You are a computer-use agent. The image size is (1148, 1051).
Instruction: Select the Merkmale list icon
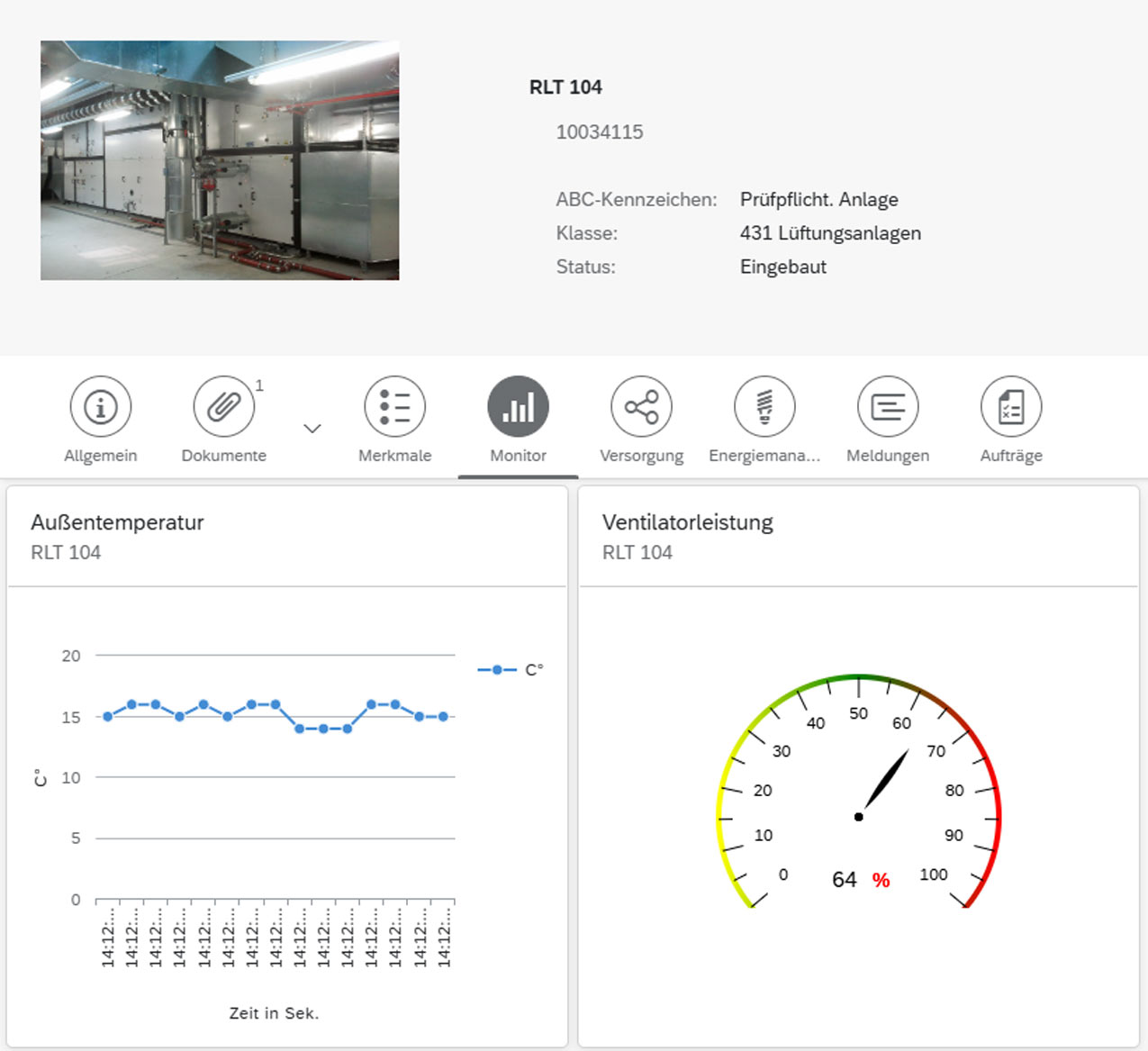point(394,407)
